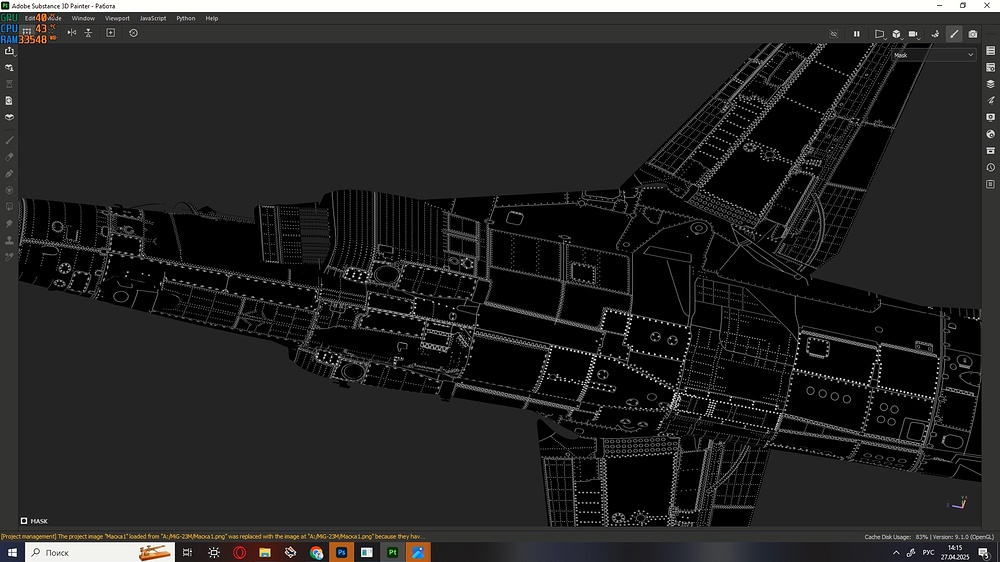1000x562 pixels.
Task: Open the history reset clock icon in toolbar
Action: point(133,33)
